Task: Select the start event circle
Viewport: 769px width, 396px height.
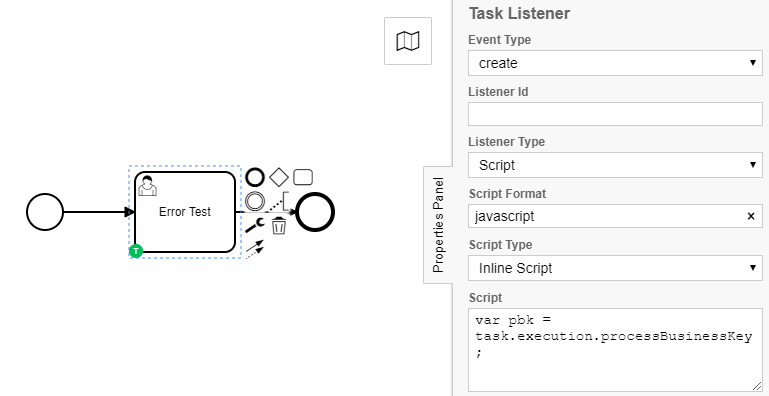Action: click(x=45, y=212)
